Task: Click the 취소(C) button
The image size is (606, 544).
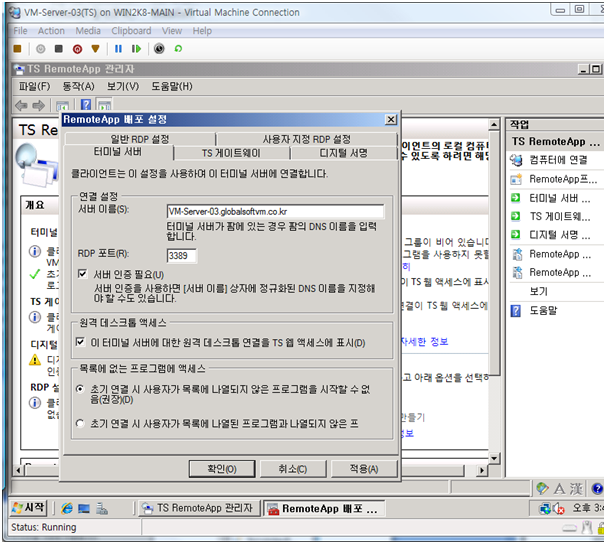Action: [x=293, y=469]
